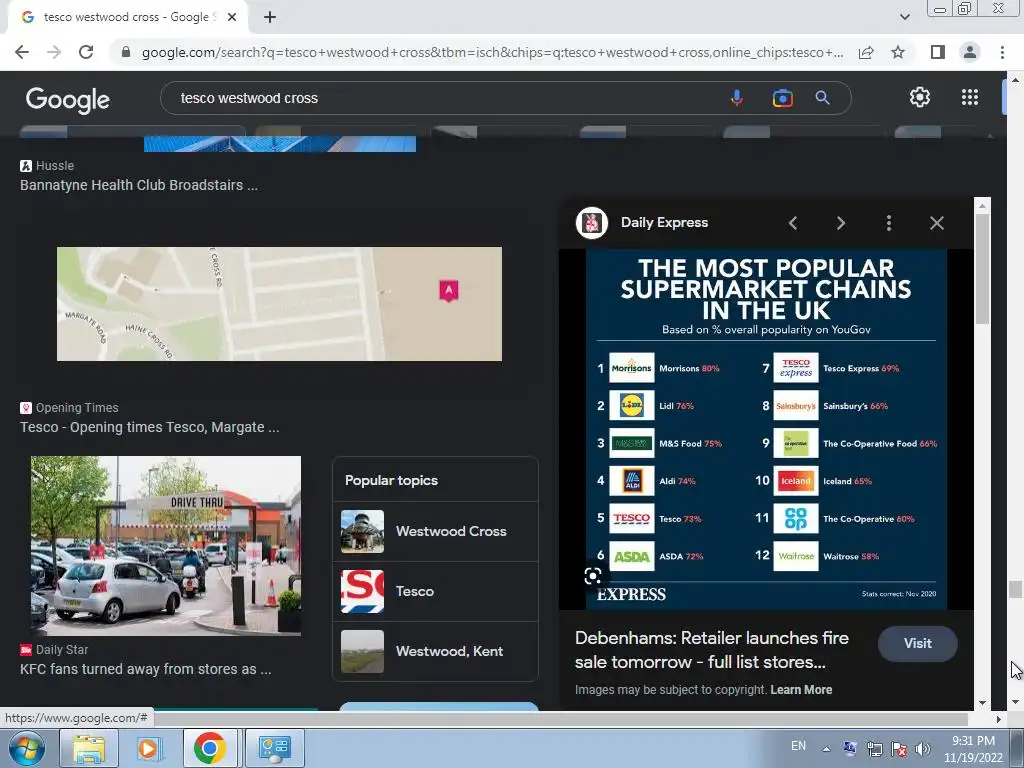The height and width of the screenshot is (768, 1024).
Task: Click the Google logo
Action: click(x=68, y=99)
